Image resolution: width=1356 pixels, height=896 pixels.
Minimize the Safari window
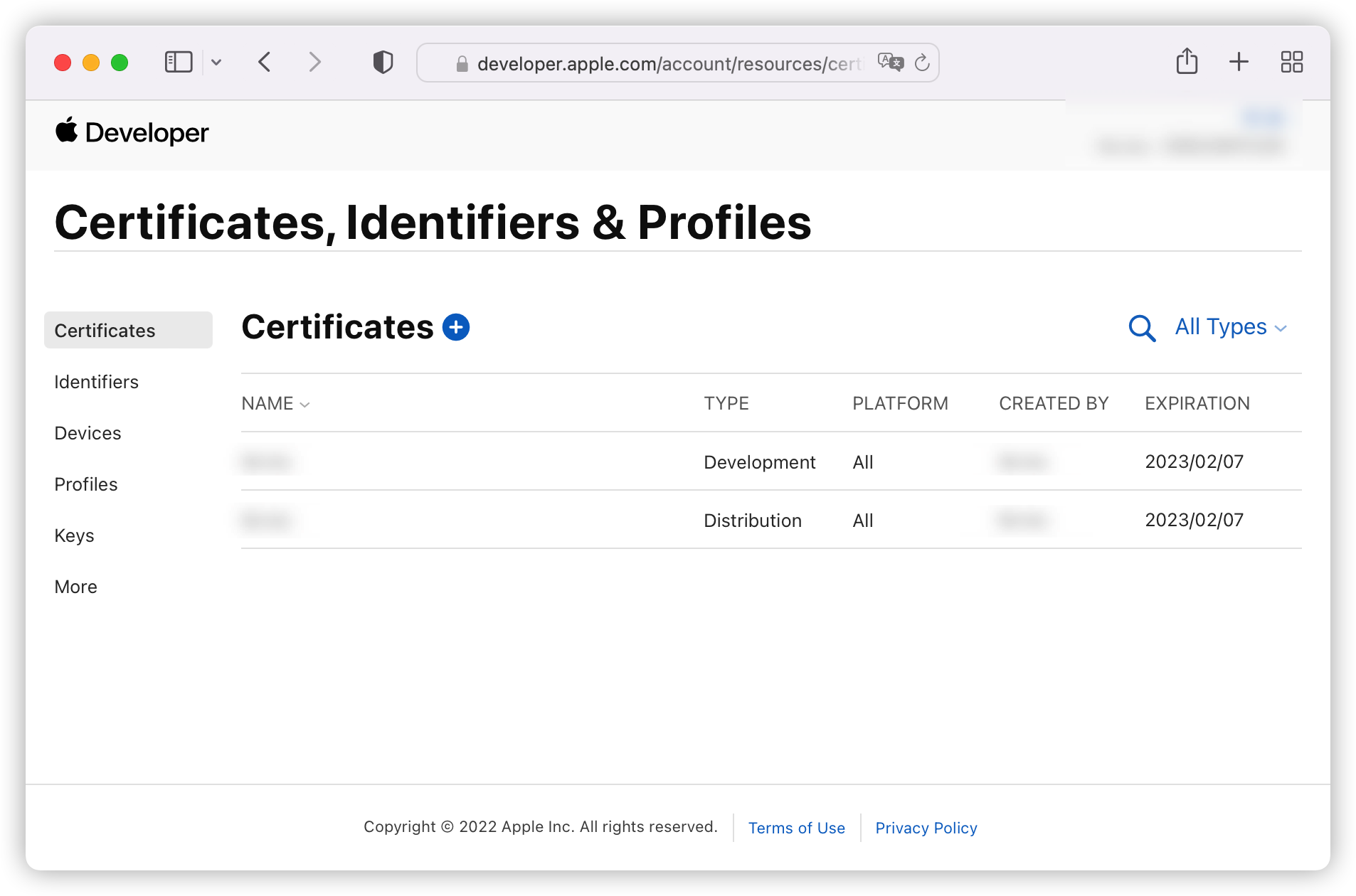pyautogui.click(x=91, y=63)
